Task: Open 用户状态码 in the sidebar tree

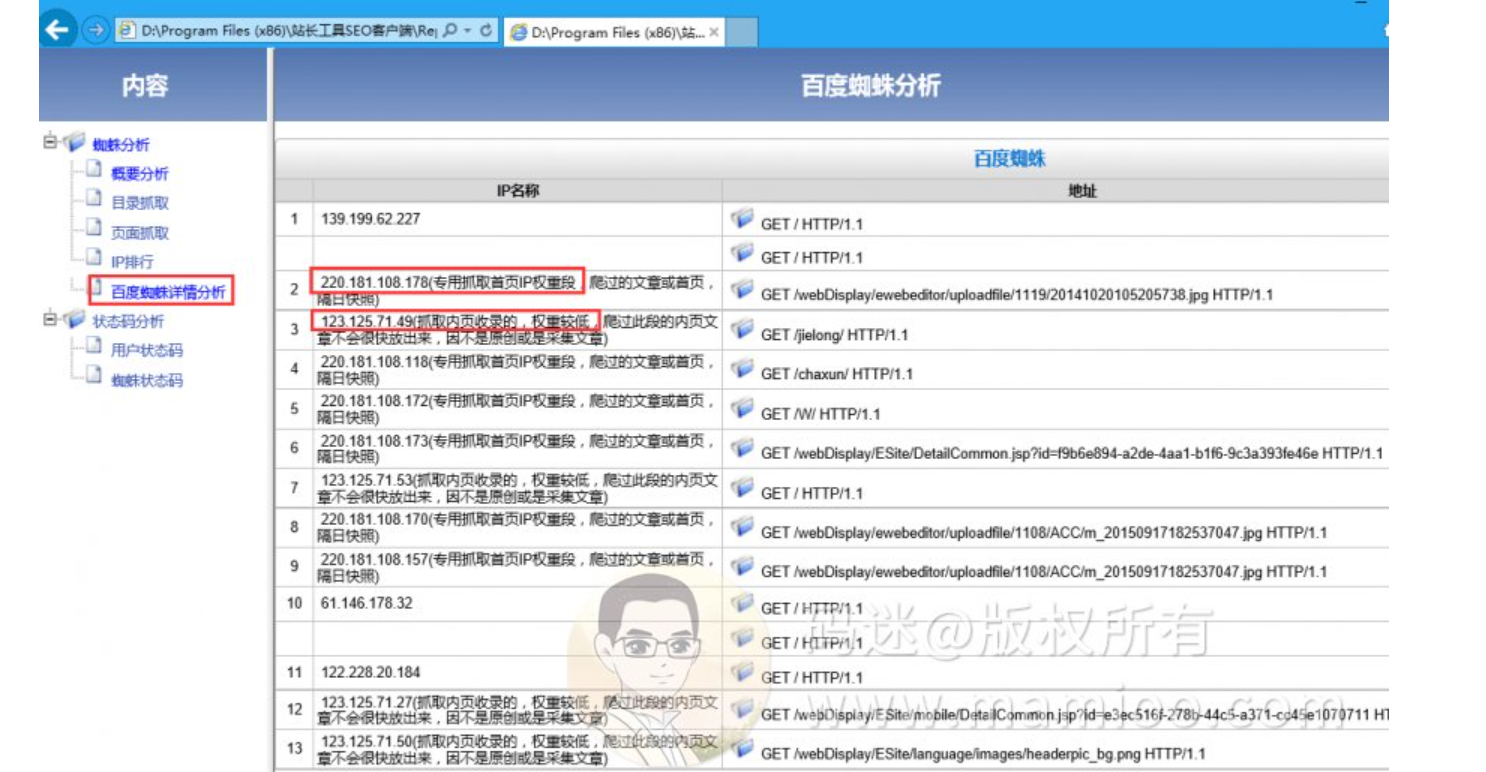Action: [147, 350]
